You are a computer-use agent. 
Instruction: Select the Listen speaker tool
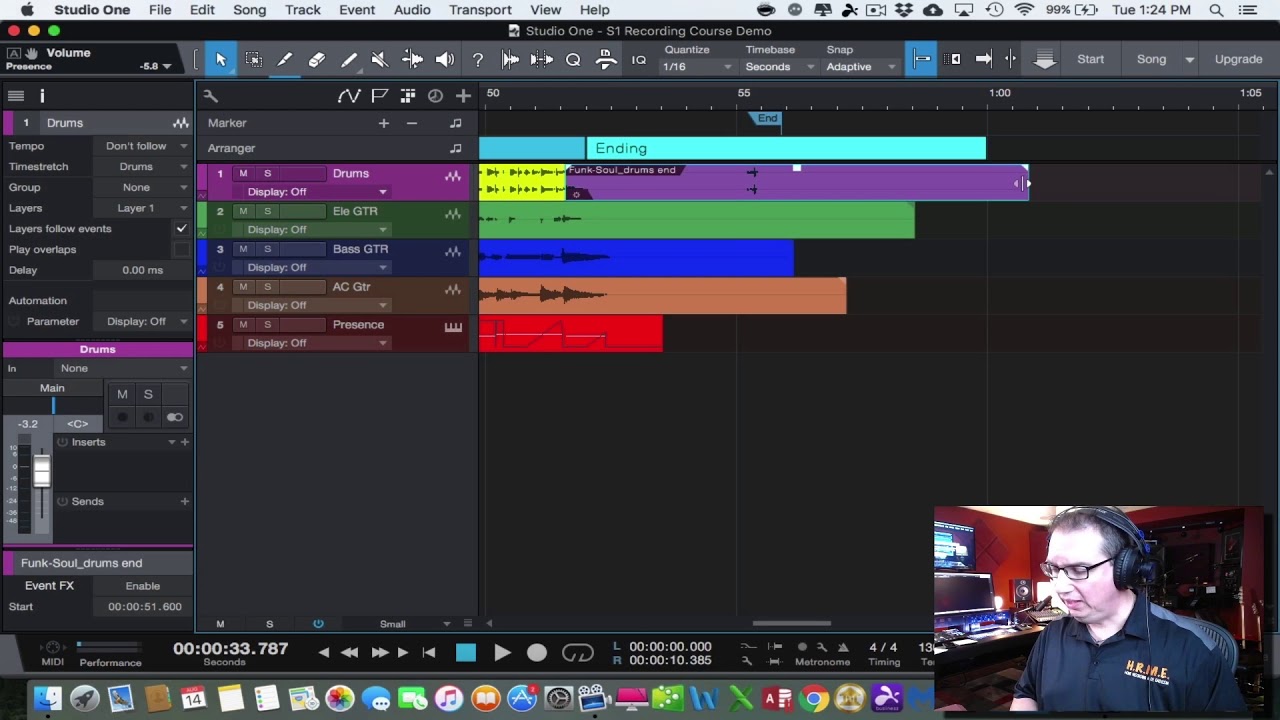(445, 60)
